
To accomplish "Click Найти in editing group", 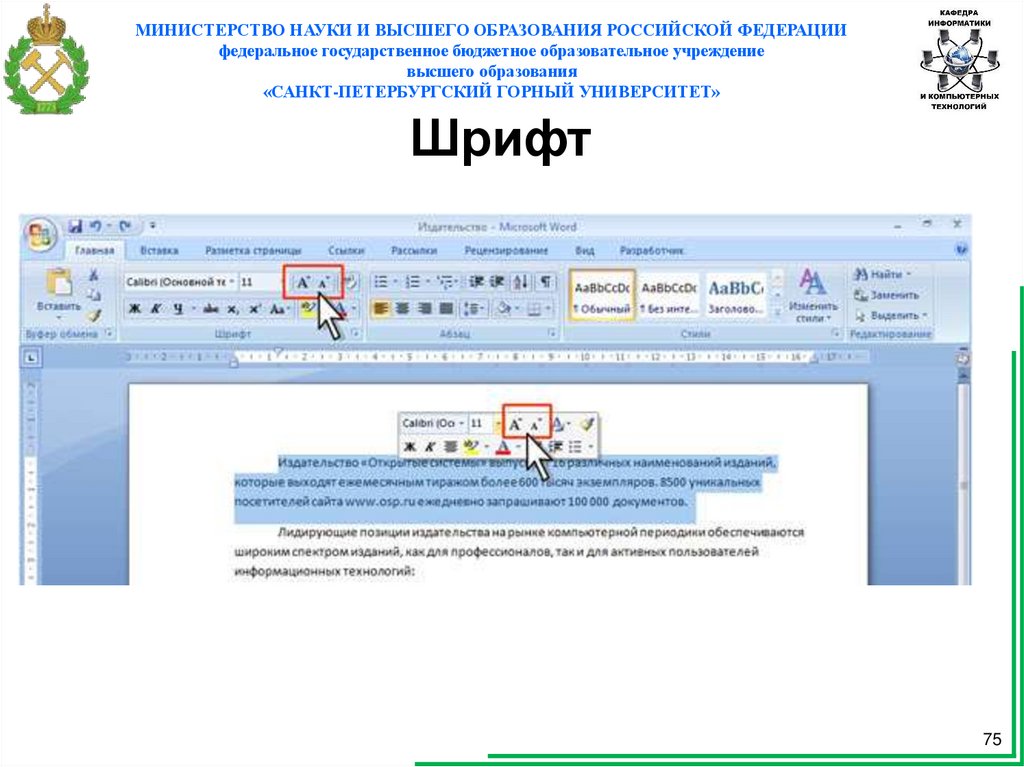I will (882, 274).
